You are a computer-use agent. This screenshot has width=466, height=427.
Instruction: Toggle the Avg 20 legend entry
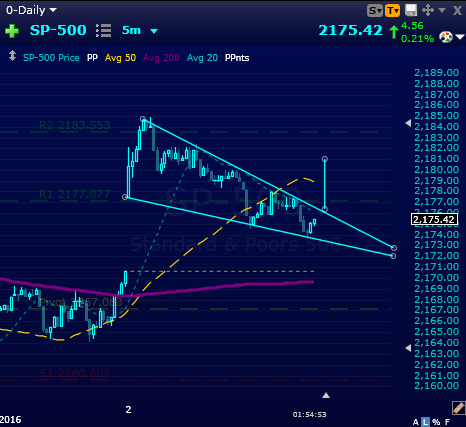click(202, 58)
